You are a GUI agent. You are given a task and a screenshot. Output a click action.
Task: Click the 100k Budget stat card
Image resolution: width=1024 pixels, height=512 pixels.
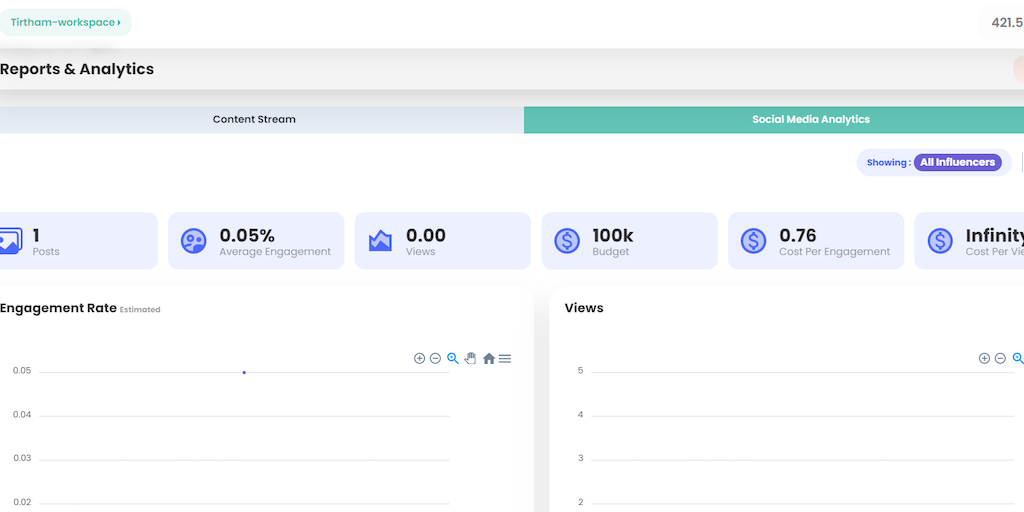[629, 241]
